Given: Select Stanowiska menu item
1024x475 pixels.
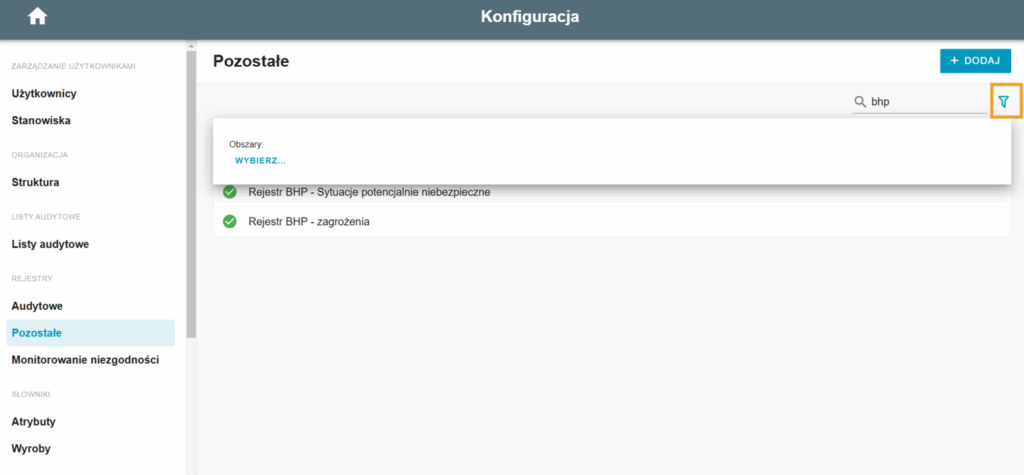Looking at the screenshot, I should point(41,121).
